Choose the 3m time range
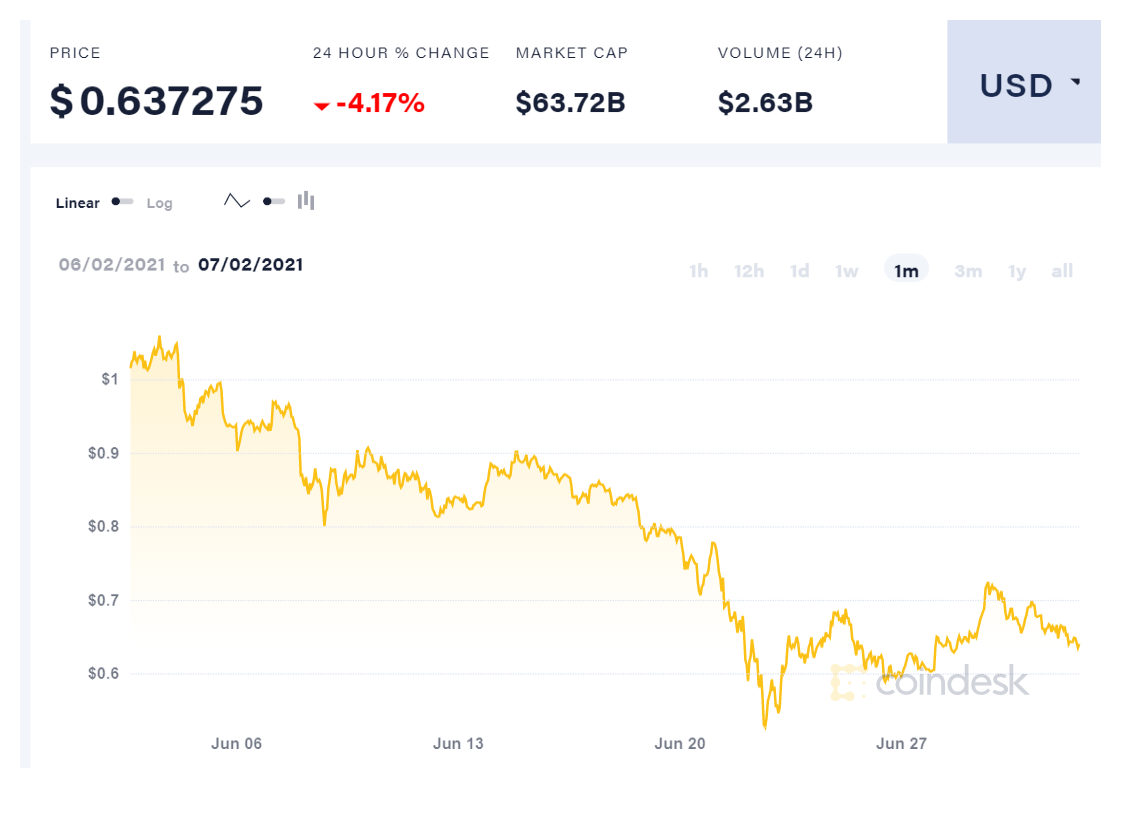Screen dimensions: 1121x828 point(967,271)
